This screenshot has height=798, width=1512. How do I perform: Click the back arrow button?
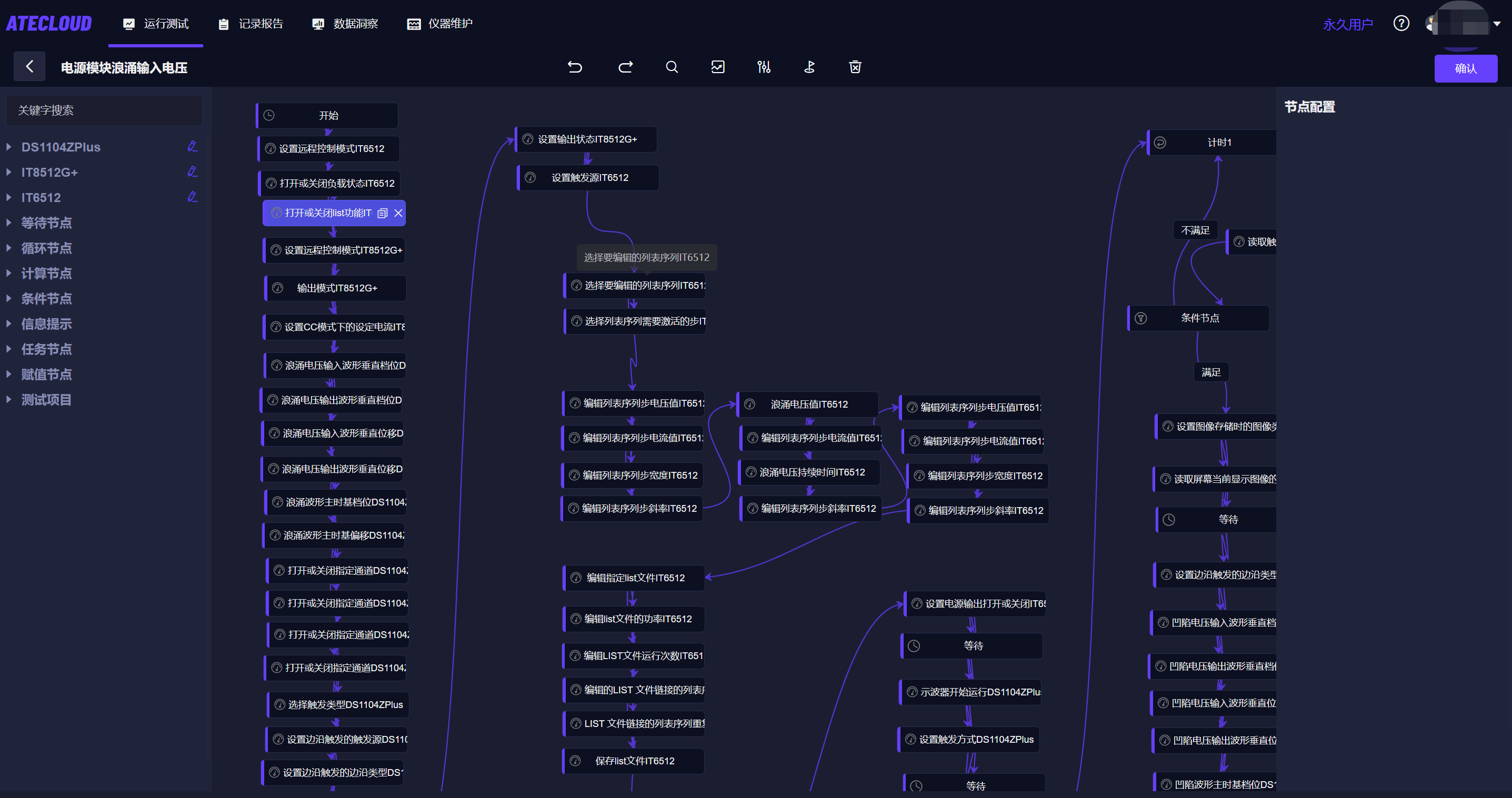[29, 66]
